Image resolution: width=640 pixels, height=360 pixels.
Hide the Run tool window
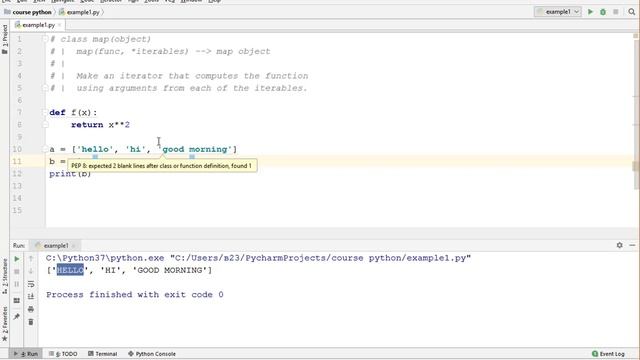coord(632,245)
